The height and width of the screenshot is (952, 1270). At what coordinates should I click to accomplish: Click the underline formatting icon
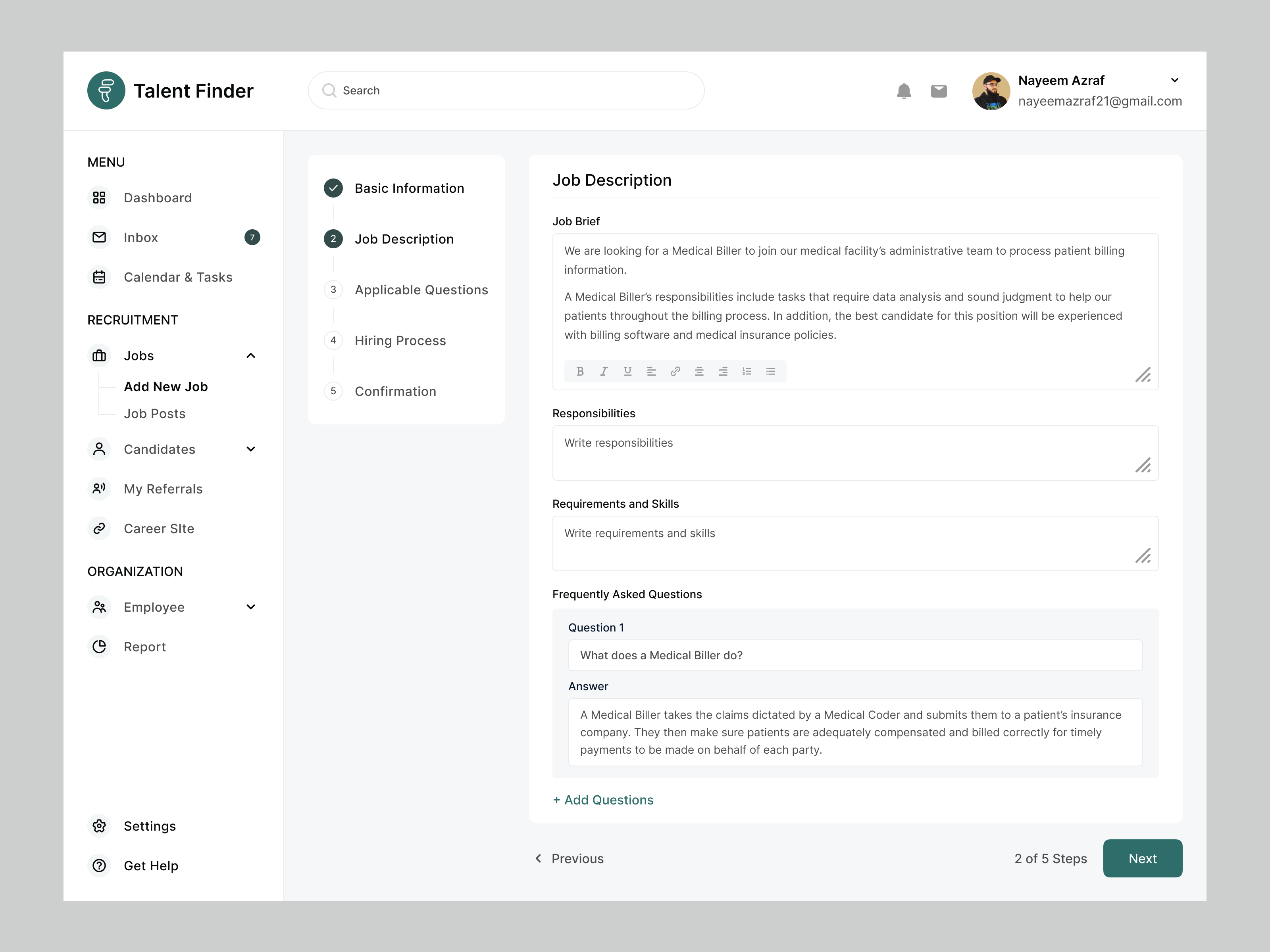[x=627, y=371]
